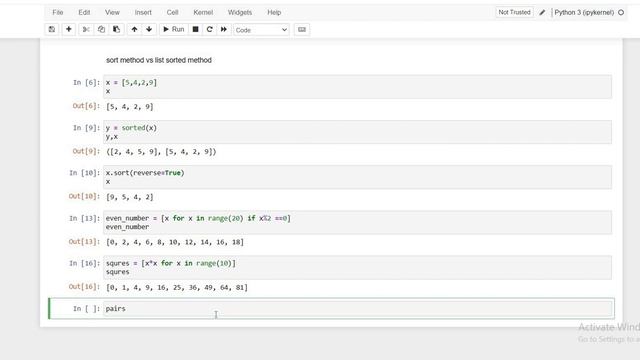
Task: Open the command palette keyboard icon
Action: click(x=302, y=29)
